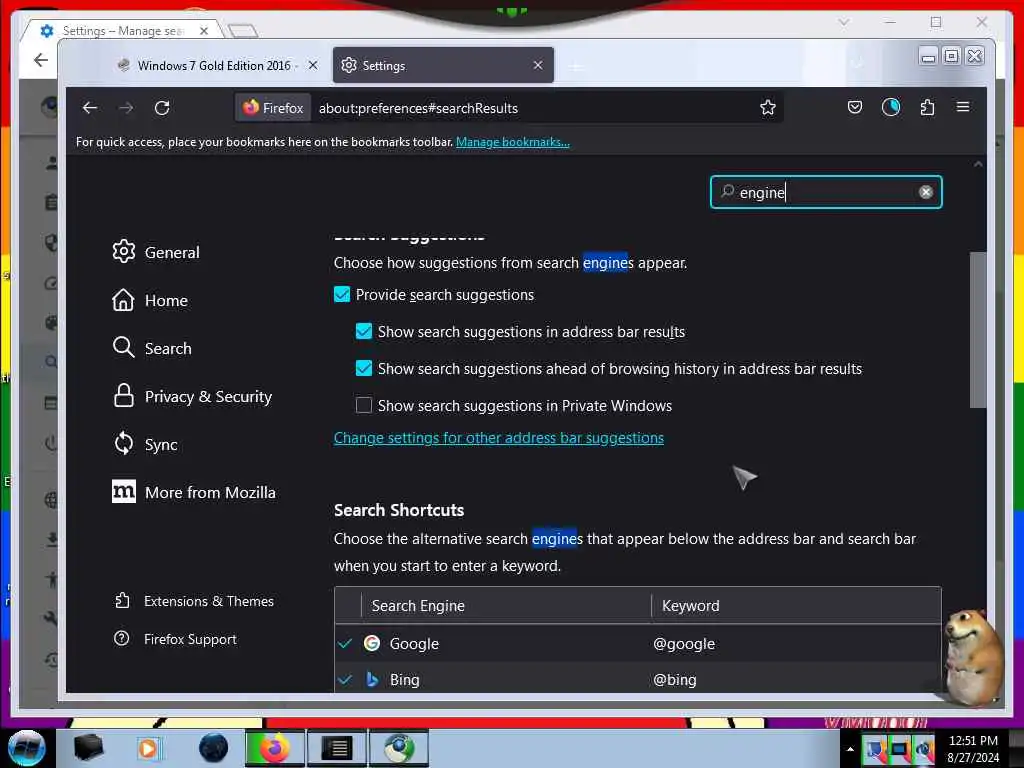Close the Windows 7 Gold Edition tab

coord(313,65)
